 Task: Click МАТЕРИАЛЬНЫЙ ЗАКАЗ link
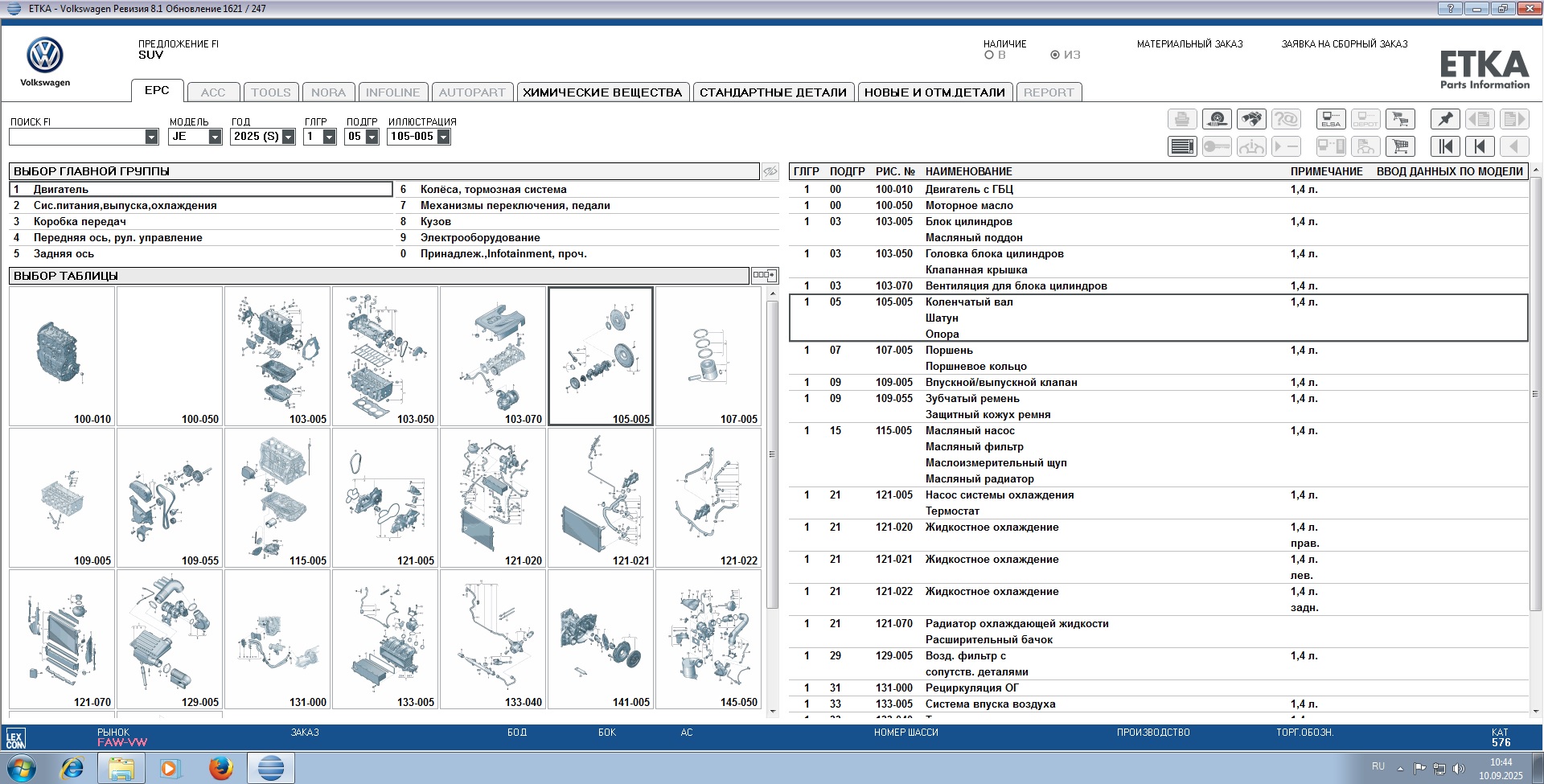click(x=1189, y=44)
